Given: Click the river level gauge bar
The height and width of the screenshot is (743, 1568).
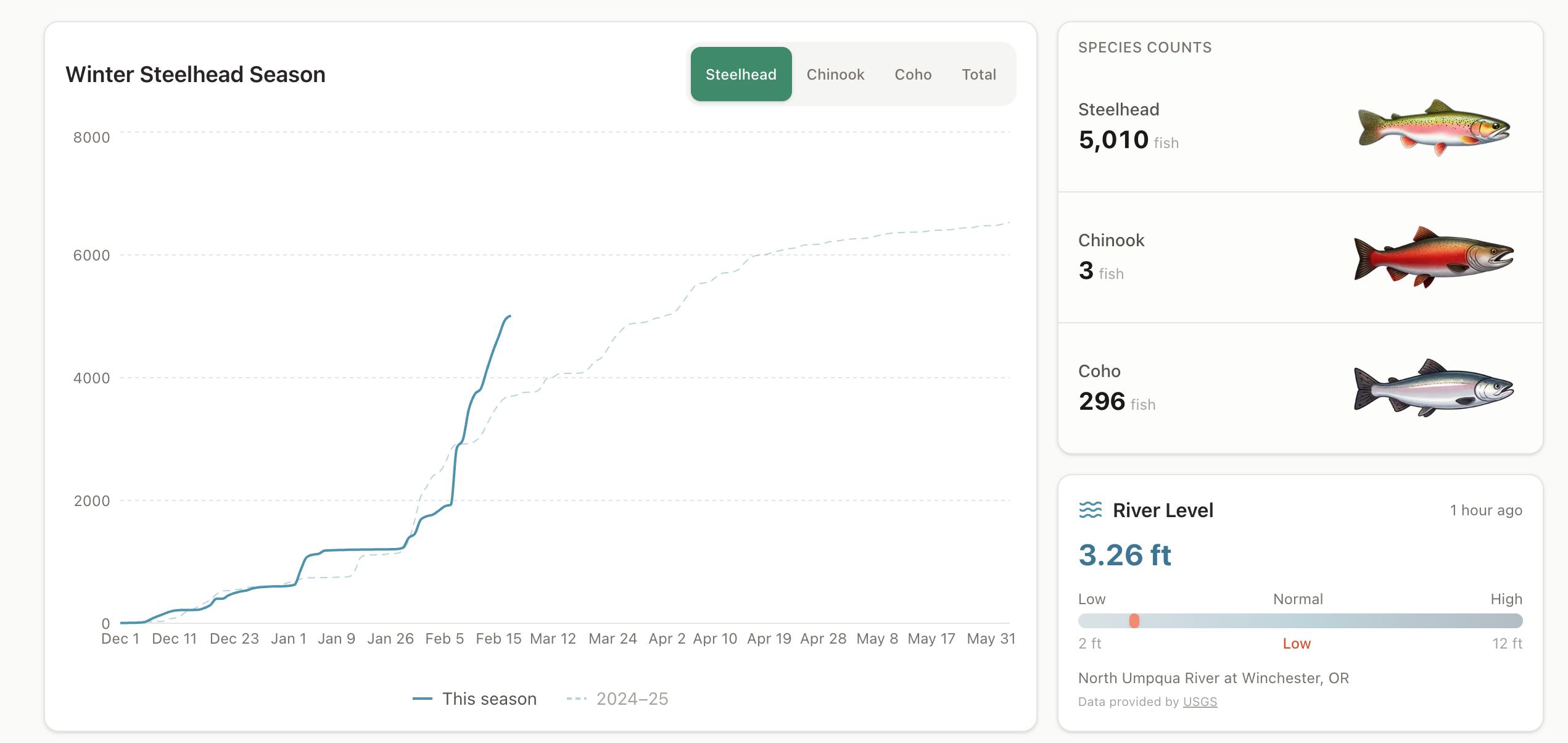Looking at the screenshot, I should click(x=1326, y=621).
